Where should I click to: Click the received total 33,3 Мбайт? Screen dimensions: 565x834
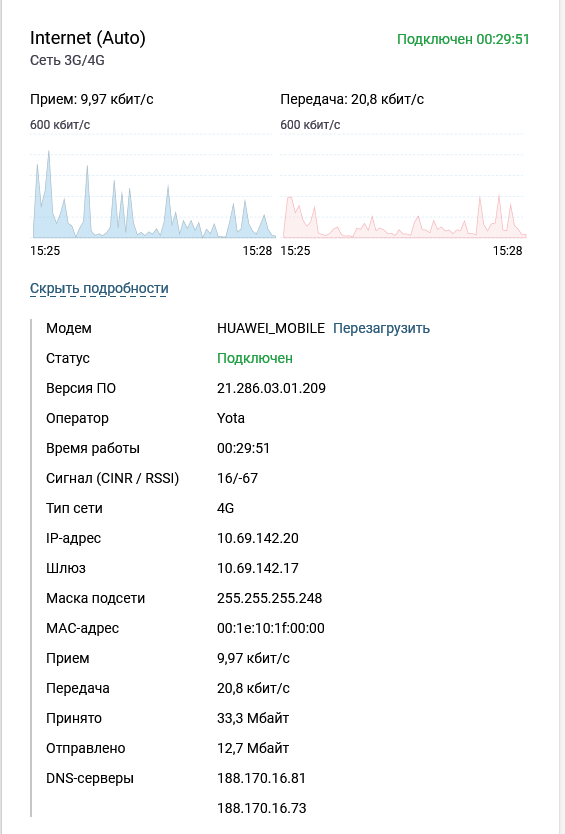[x=253, y=718]
